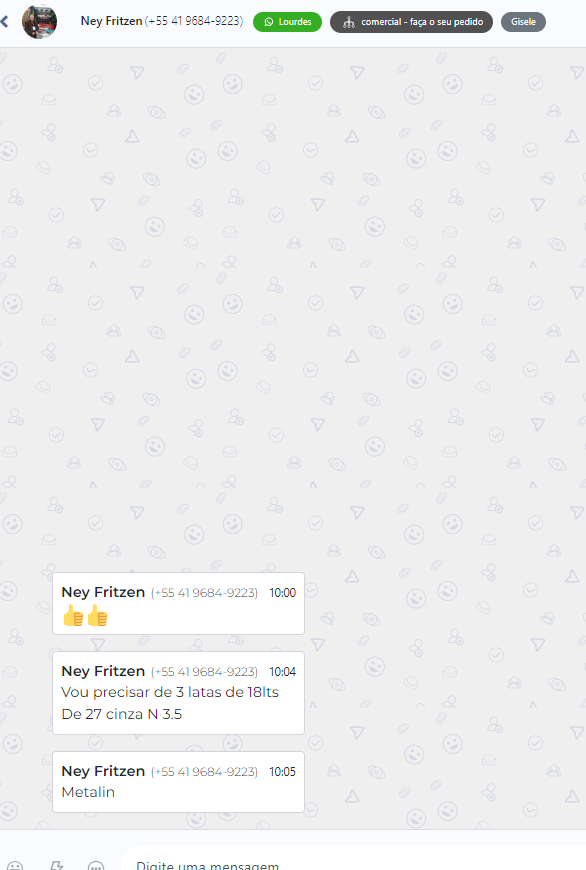Go back using the header arrow
This screenshot has height=870, width=586.
point(4,22)
